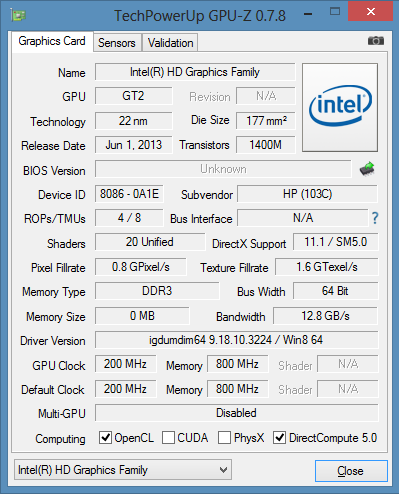Select the Graphics Card tab
This screenshot has height=494, width=399.
point(52,41)
